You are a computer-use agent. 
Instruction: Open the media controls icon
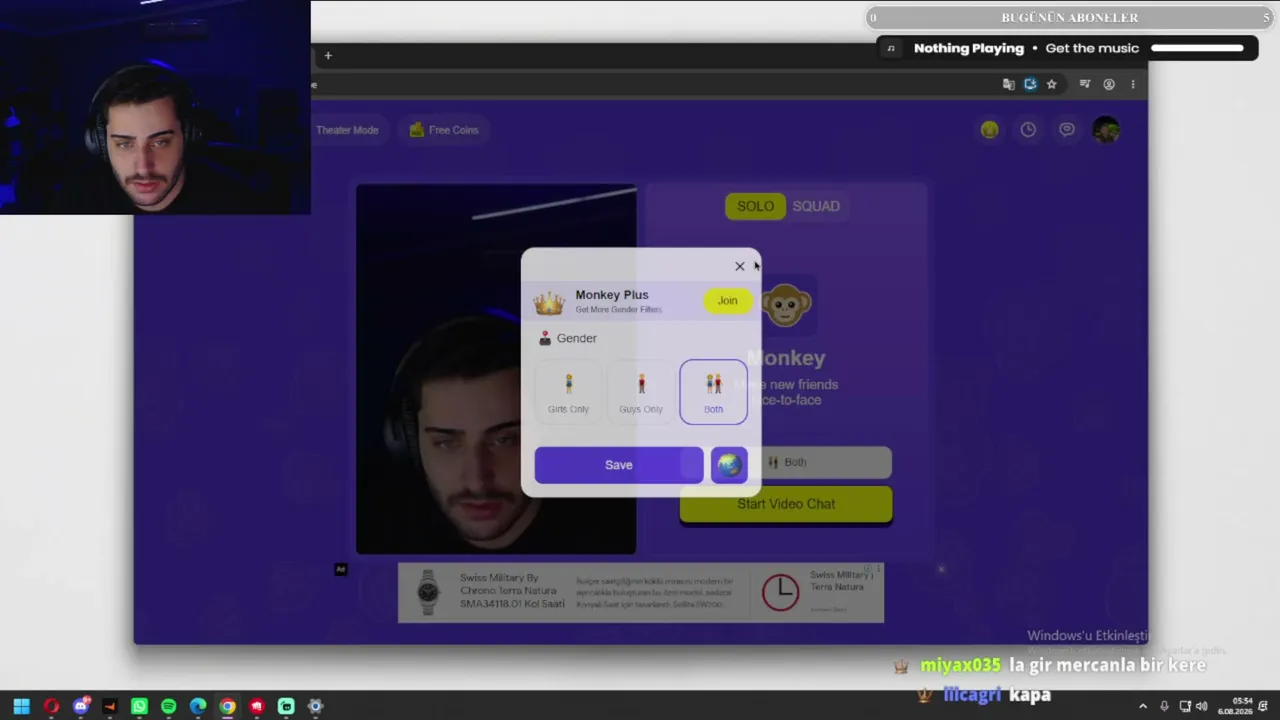coord(1085,85)
